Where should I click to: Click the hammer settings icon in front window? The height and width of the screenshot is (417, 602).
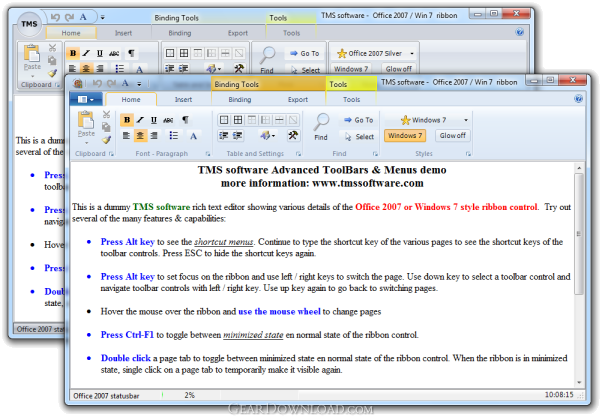point(293,135)
